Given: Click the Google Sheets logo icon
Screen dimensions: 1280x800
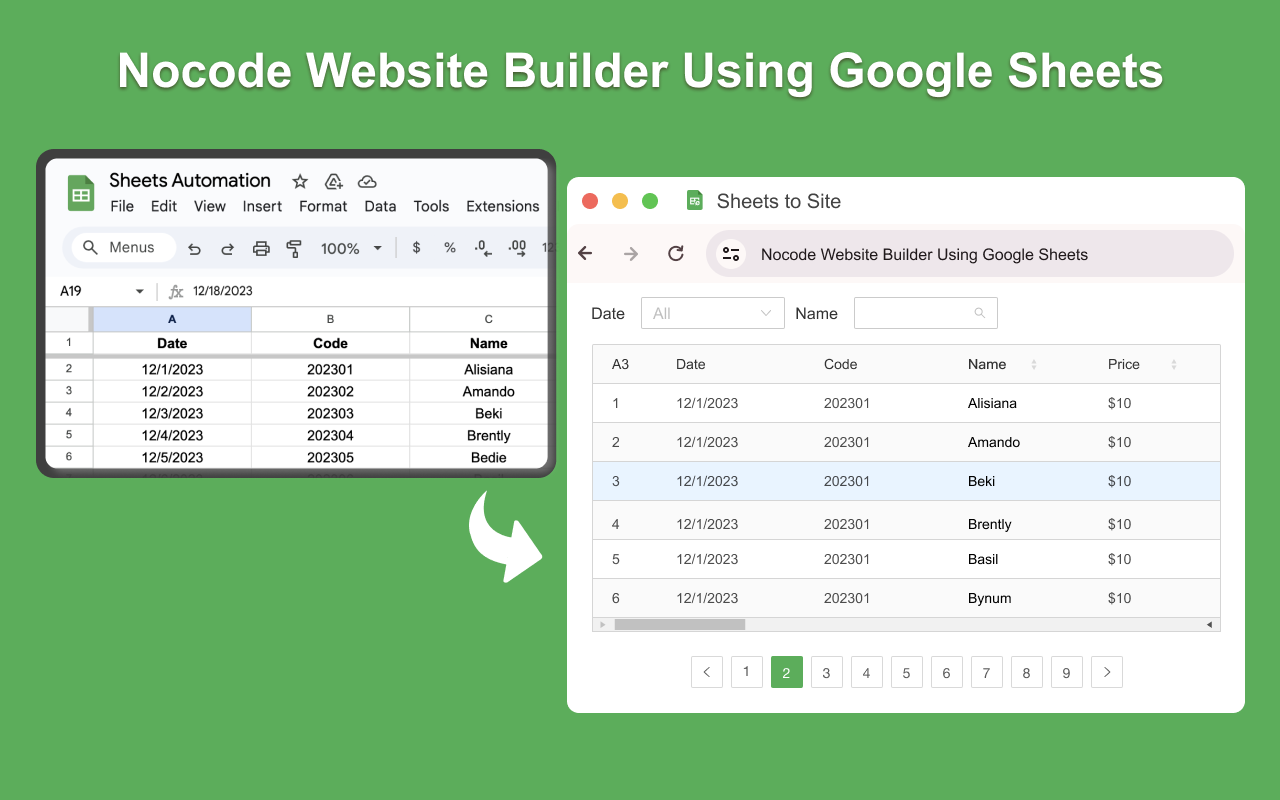Looking at the screenshot, I should tap(81, 193).
